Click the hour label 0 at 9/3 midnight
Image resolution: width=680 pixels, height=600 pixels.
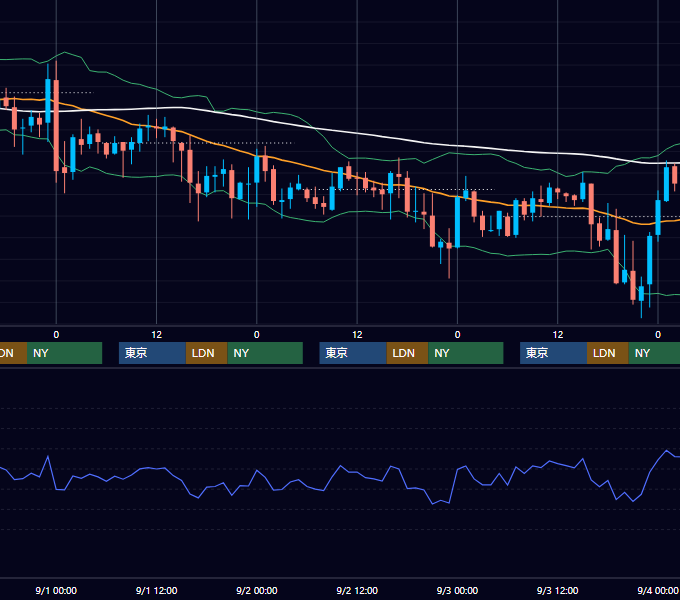click(457, 335)
